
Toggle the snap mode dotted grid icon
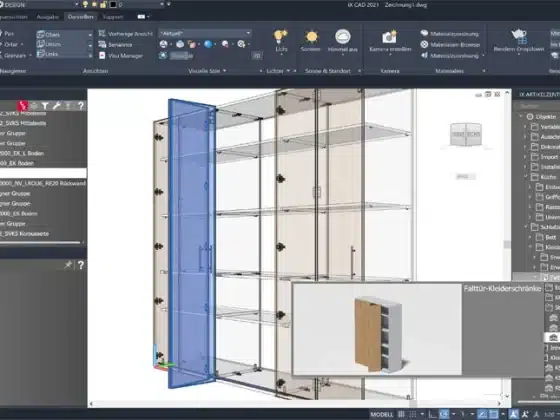pyautogui.click(x=412, y=414)
